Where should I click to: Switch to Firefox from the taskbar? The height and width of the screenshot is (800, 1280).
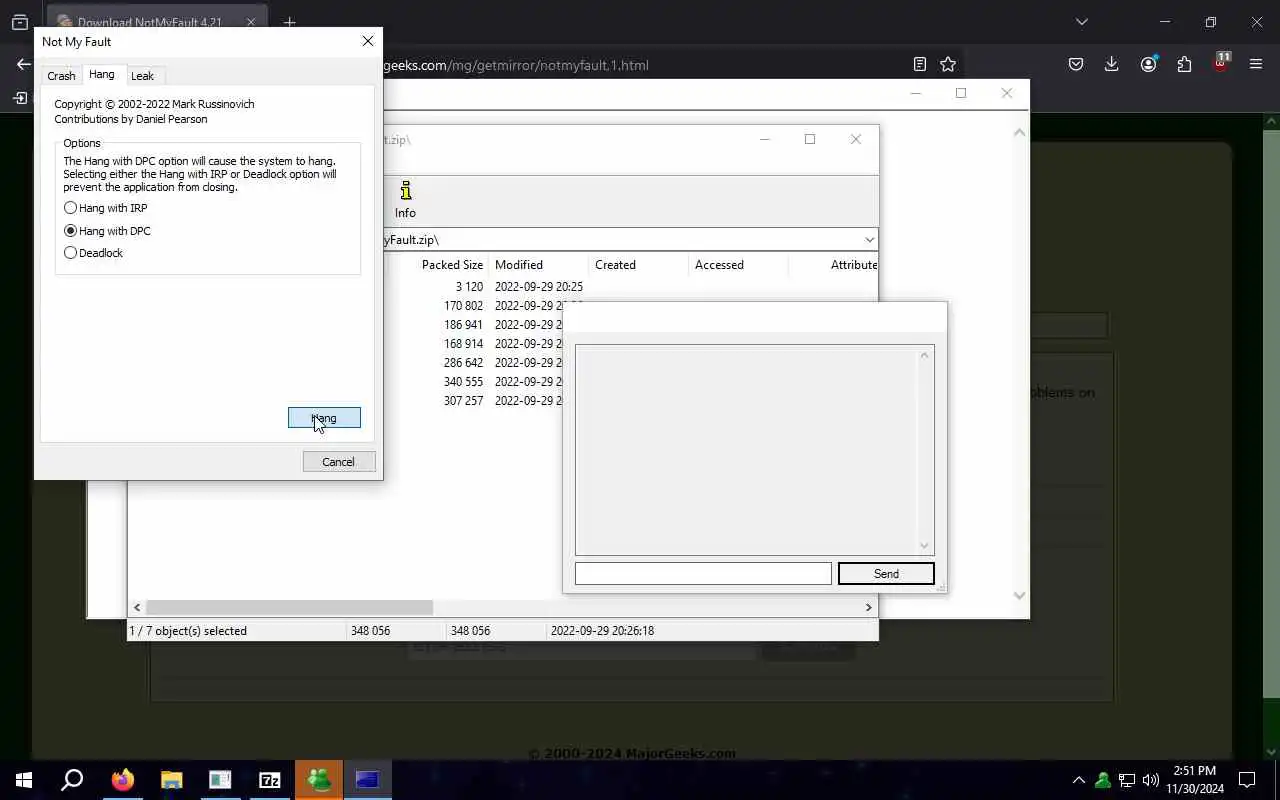click(123, 780)
